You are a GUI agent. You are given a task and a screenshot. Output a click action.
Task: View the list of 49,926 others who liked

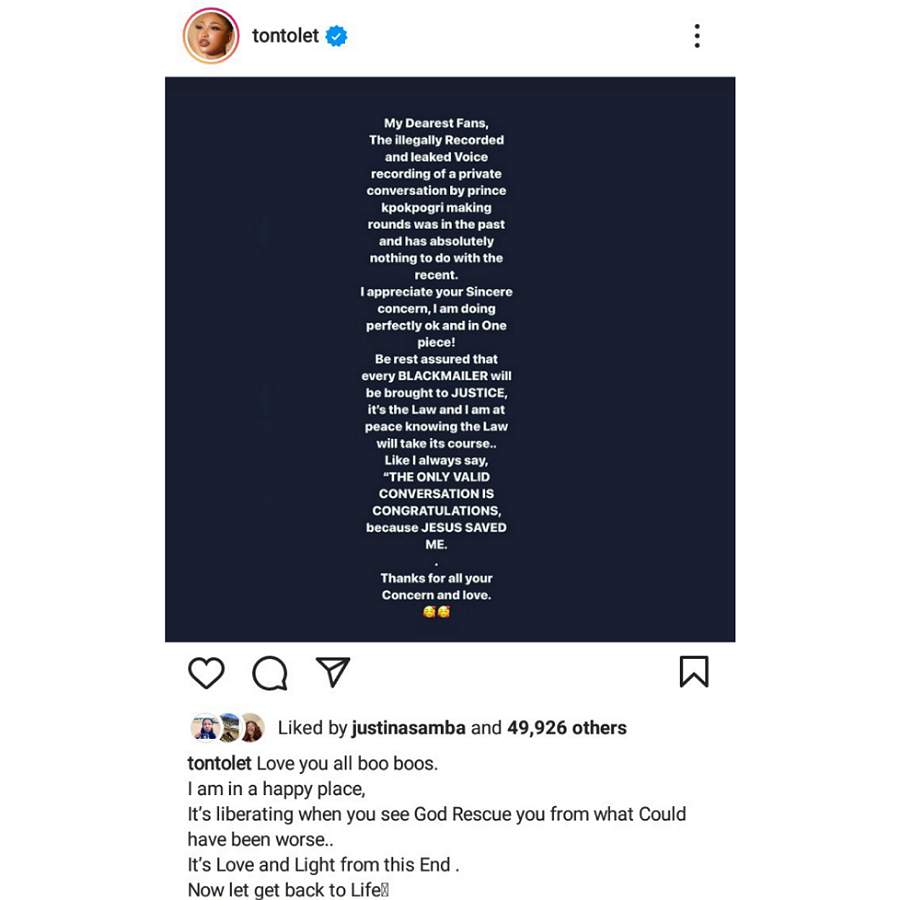pyautogui.click(x=566, y=728)
